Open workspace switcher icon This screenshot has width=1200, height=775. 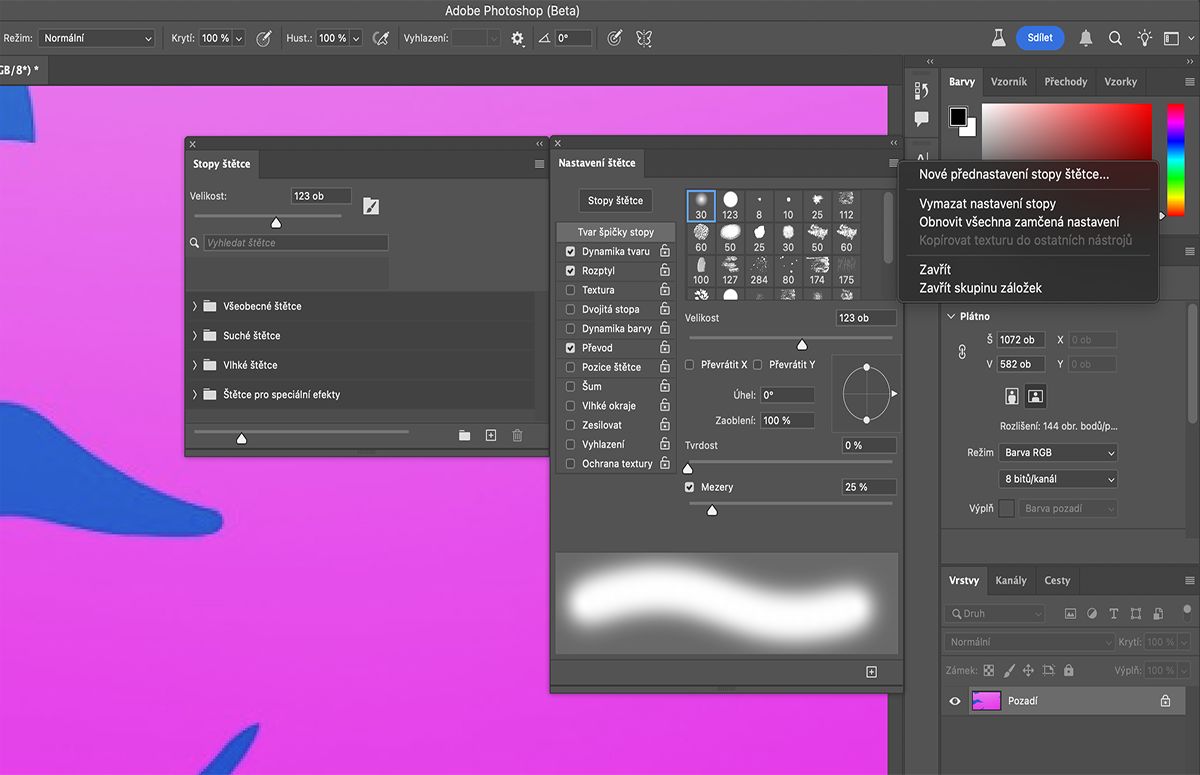tap(1172, 38)
